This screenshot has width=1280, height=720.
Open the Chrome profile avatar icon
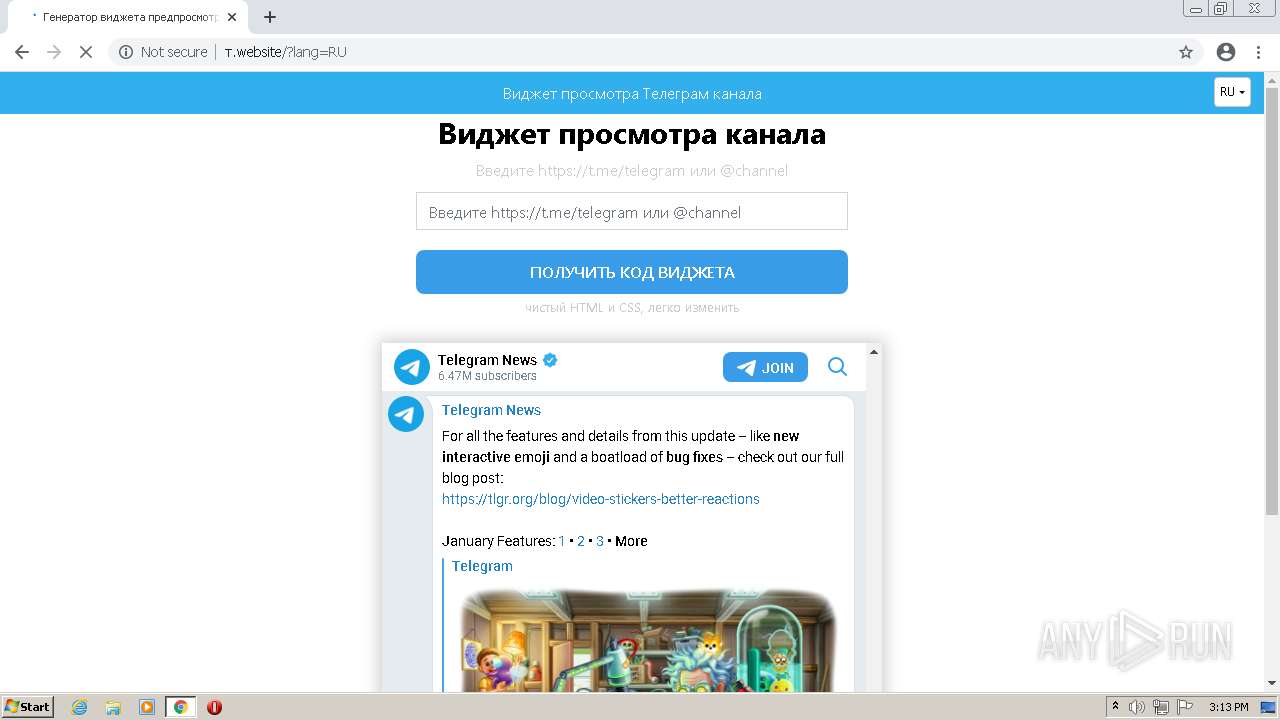point(1226,52)
